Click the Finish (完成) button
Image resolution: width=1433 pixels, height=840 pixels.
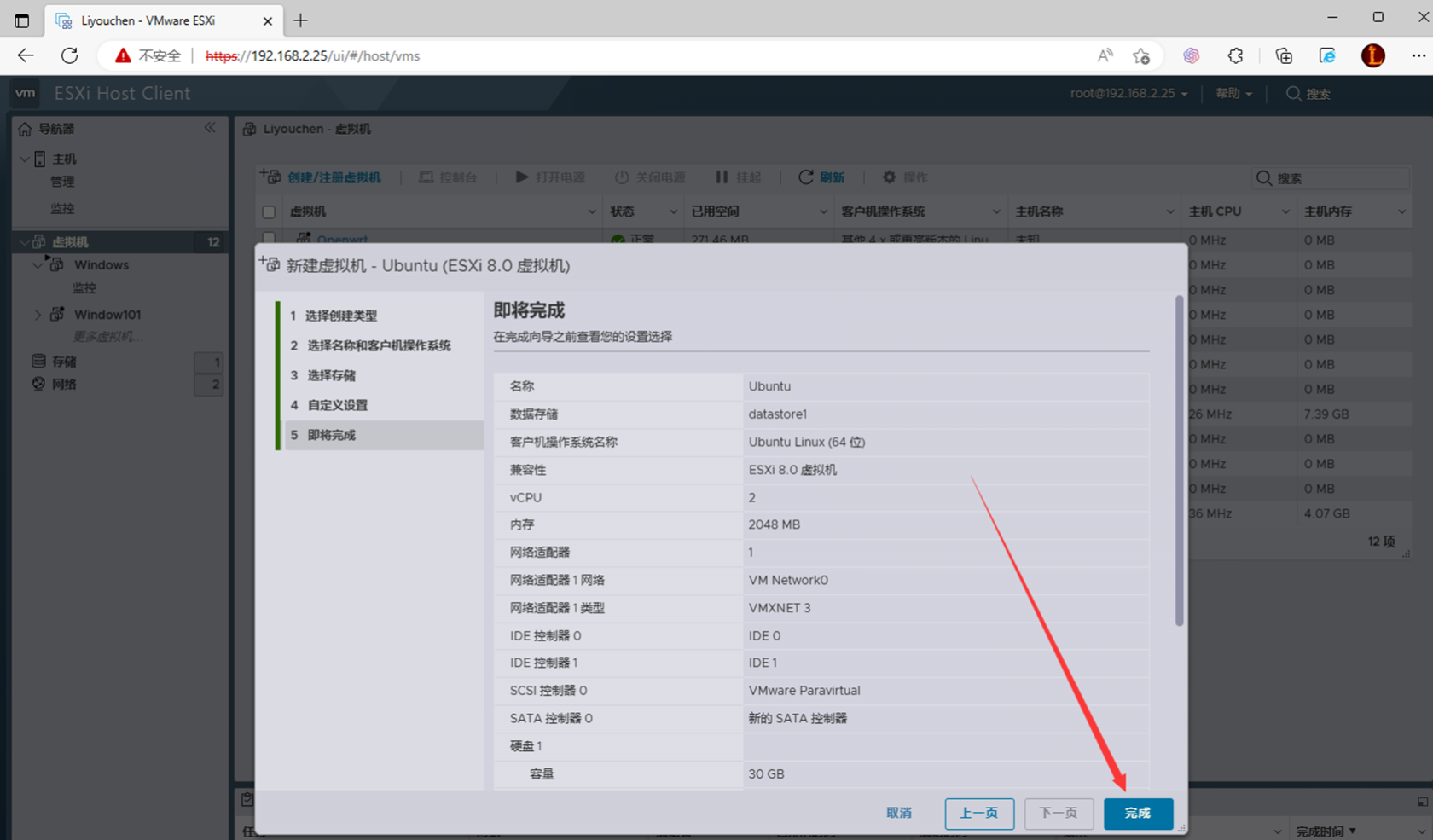click(1138, 814)
